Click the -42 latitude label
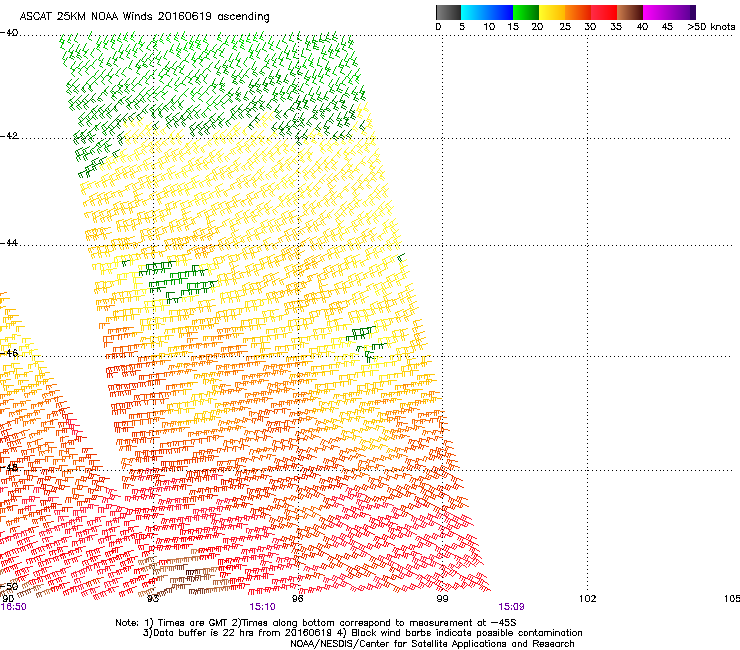740x650 pixels. (x=9, y=136)
